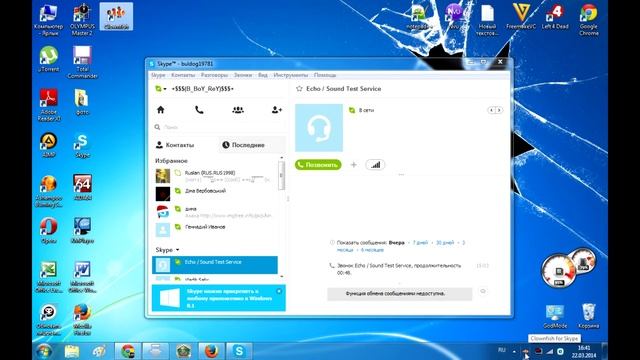Click scroll down arrow of contact list

tap(281, 277)
